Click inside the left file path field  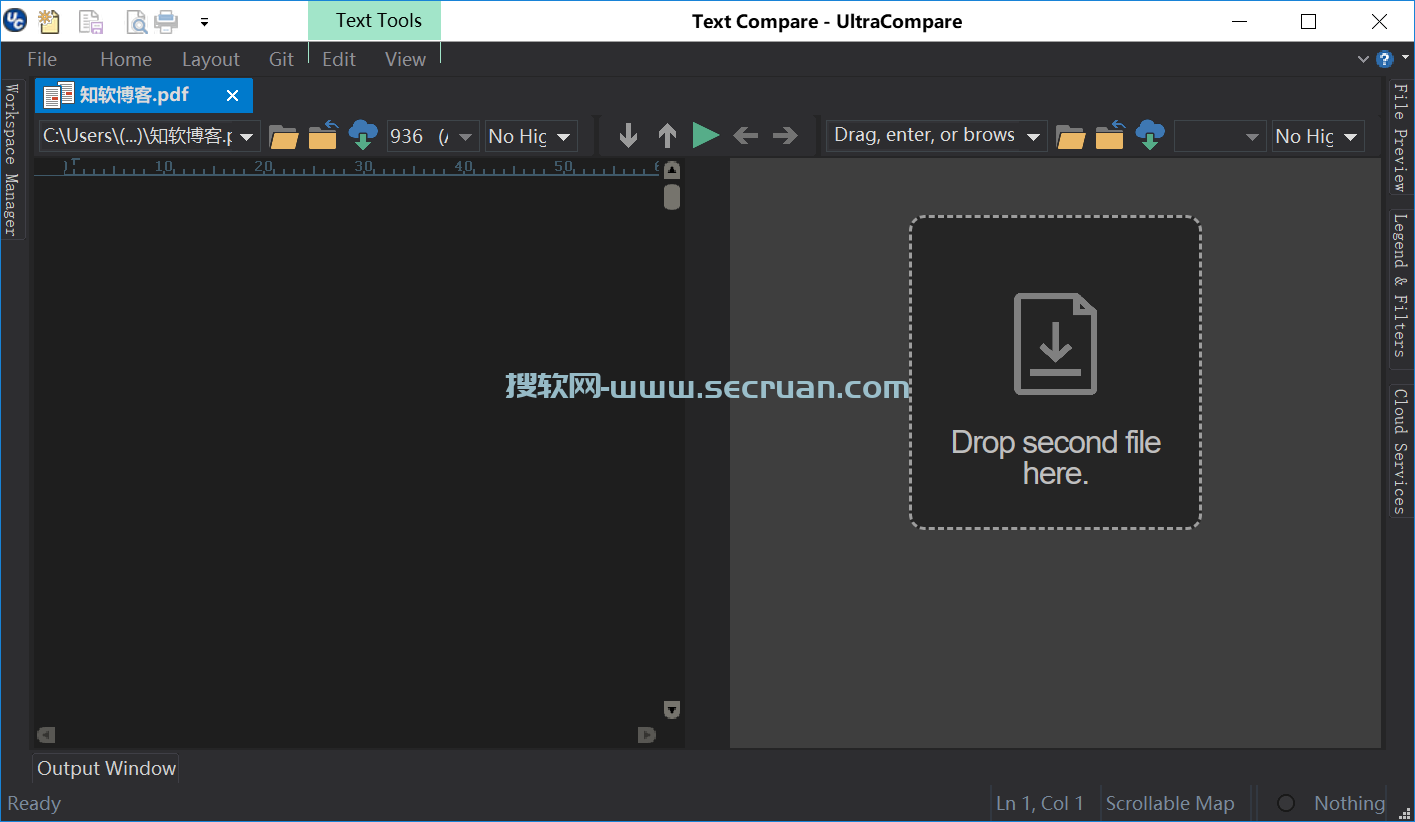pos(137,136)
